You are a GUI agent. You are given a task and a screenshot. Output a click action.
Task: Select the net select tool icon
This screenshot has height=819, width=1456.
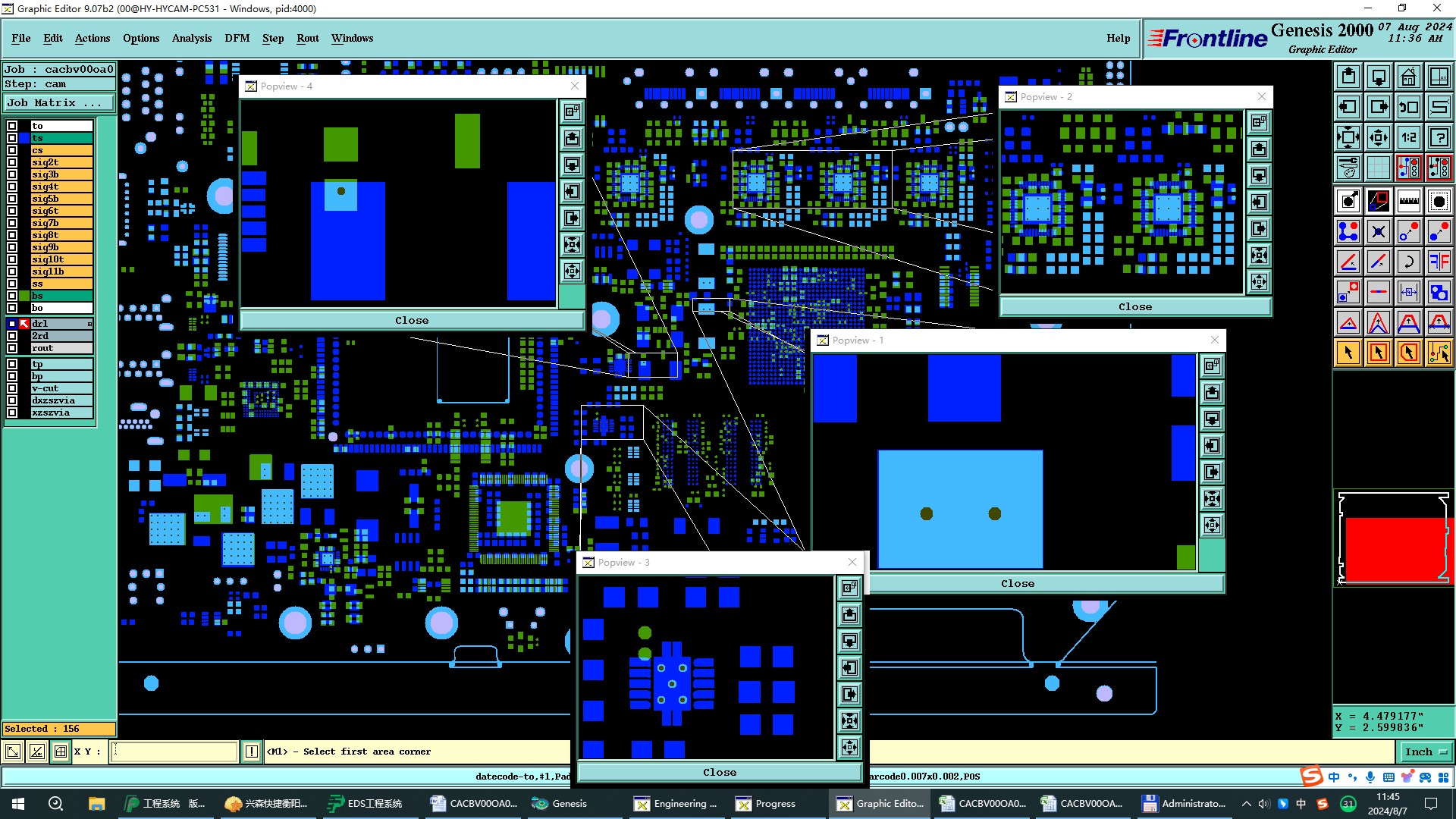coord(1439,353)
